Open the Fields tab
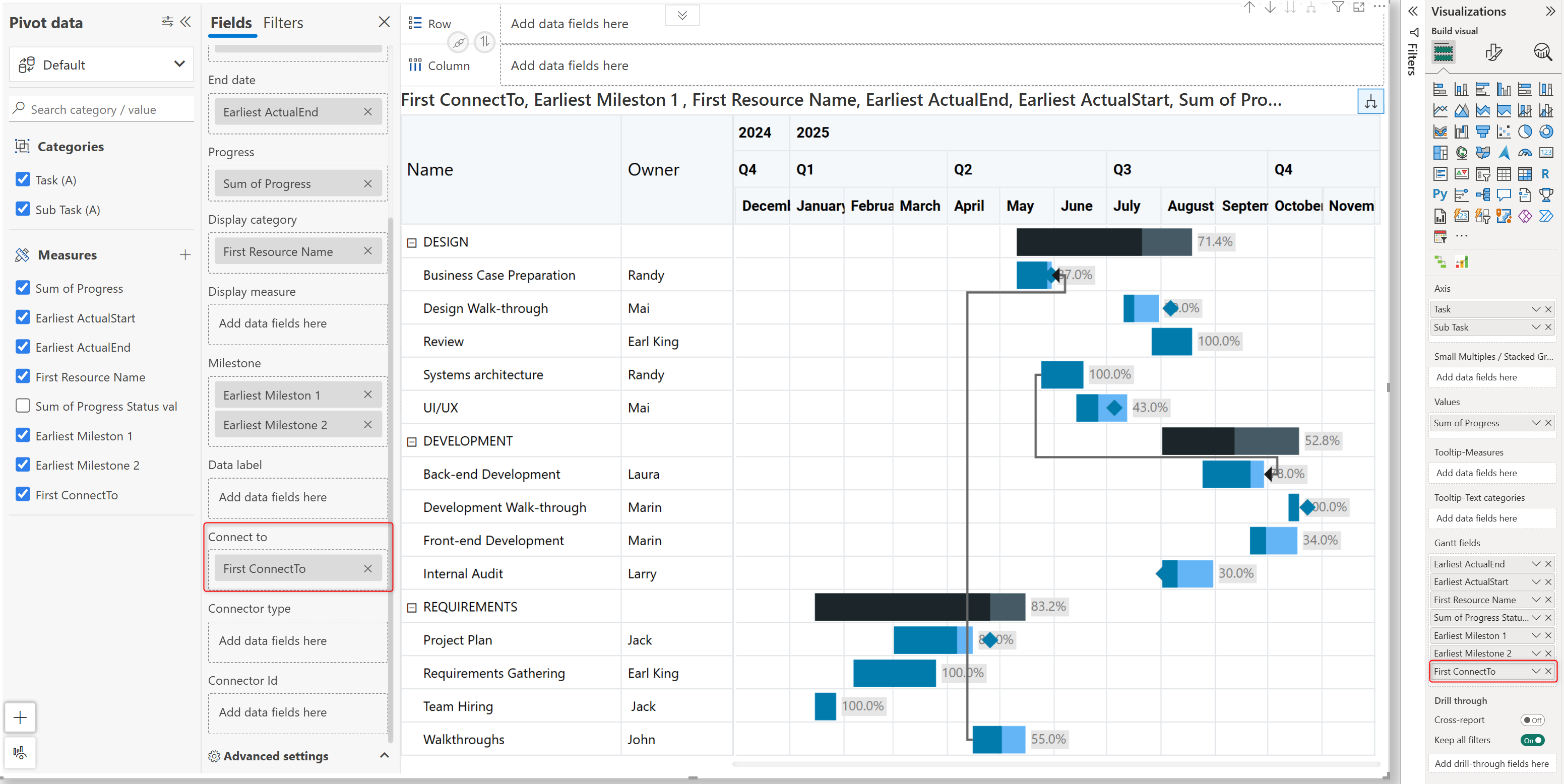This screenshot has height=784, width=1564. (231, 23)
